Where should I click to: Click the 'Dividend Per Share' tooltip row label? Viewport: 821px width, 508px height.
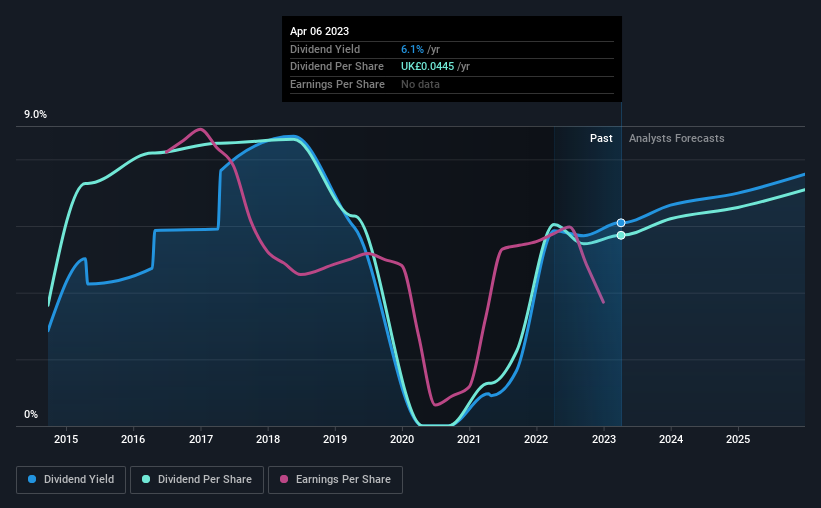tap(337, 67)
